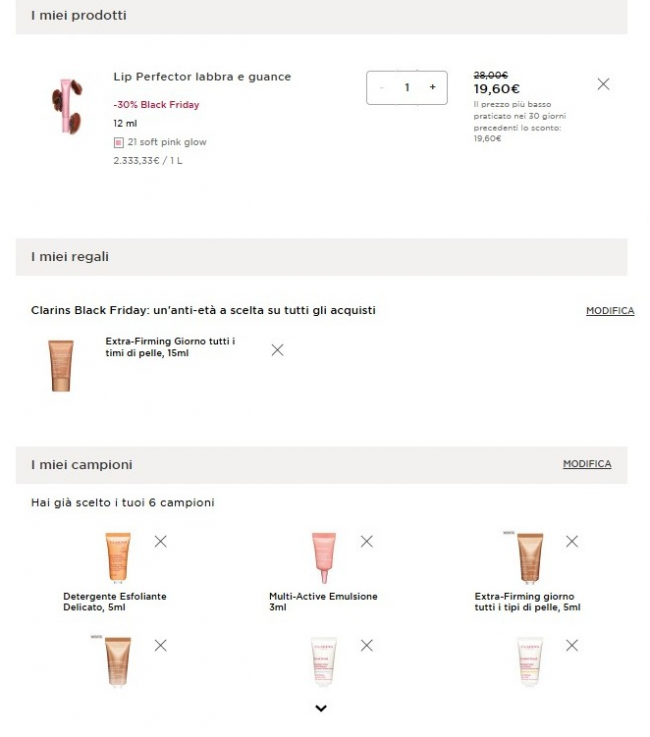This screenshot has height=737, width=650.
Task: Delete the second-row left sample
Action: point(160,646)
